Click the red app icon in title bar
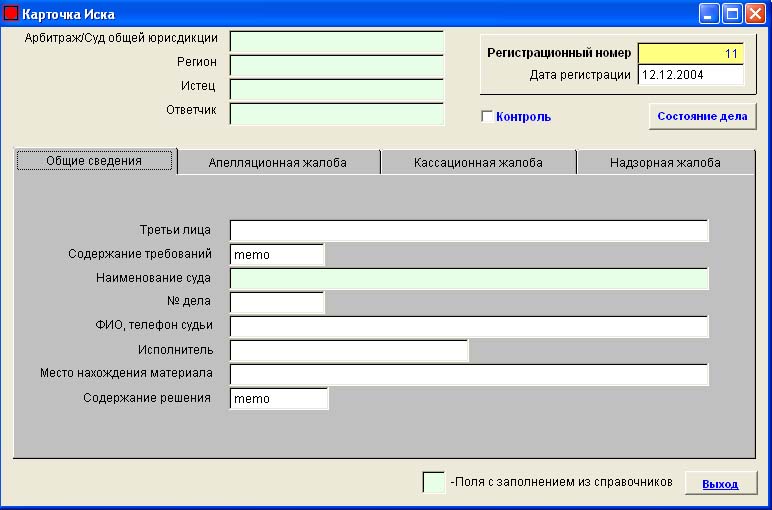Image resolution: width=772 pixels, height=510 pixels. [13, 15]
